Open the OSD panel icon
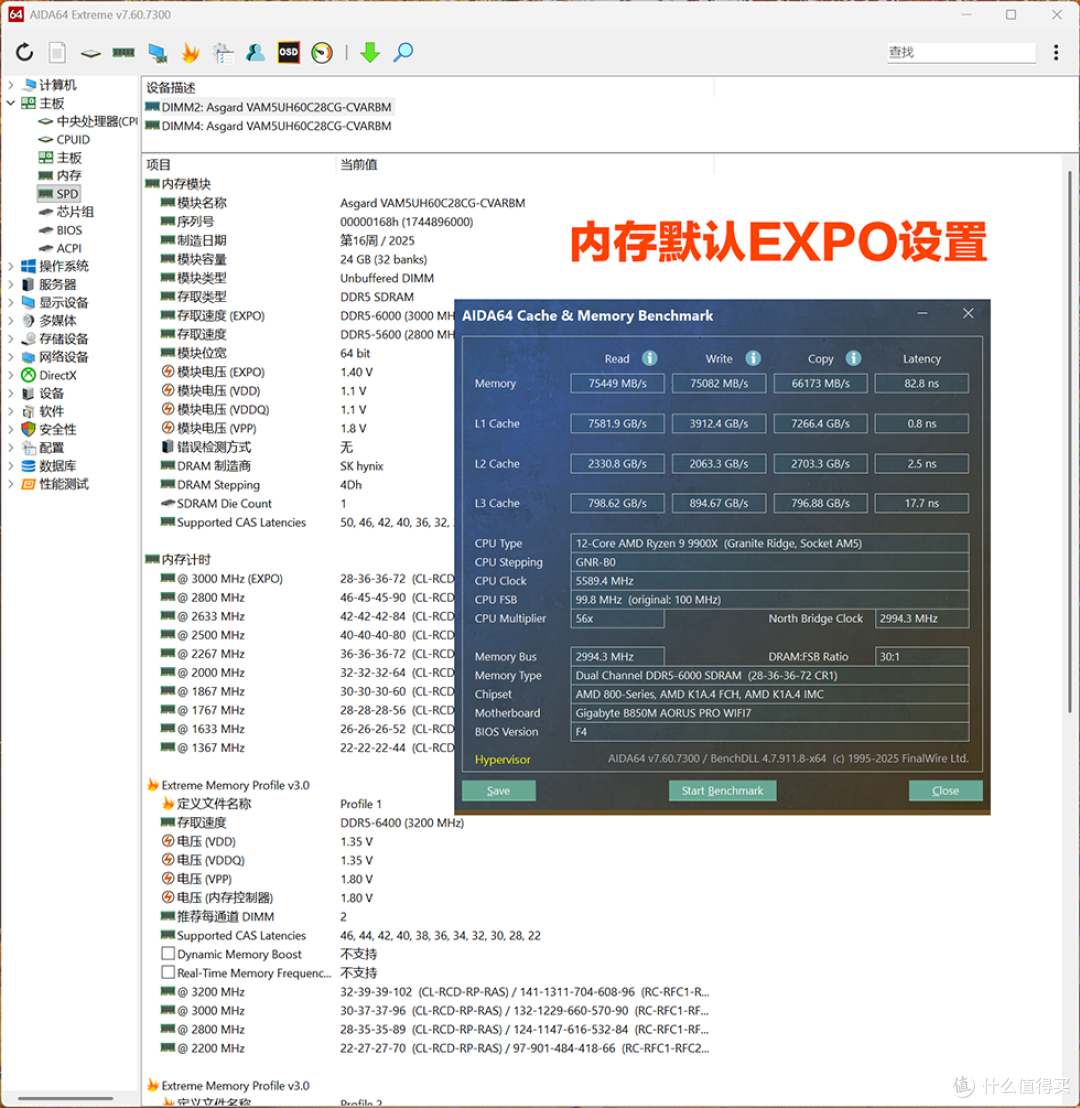The image size is (1080, 1108). (x=288, y=52)
